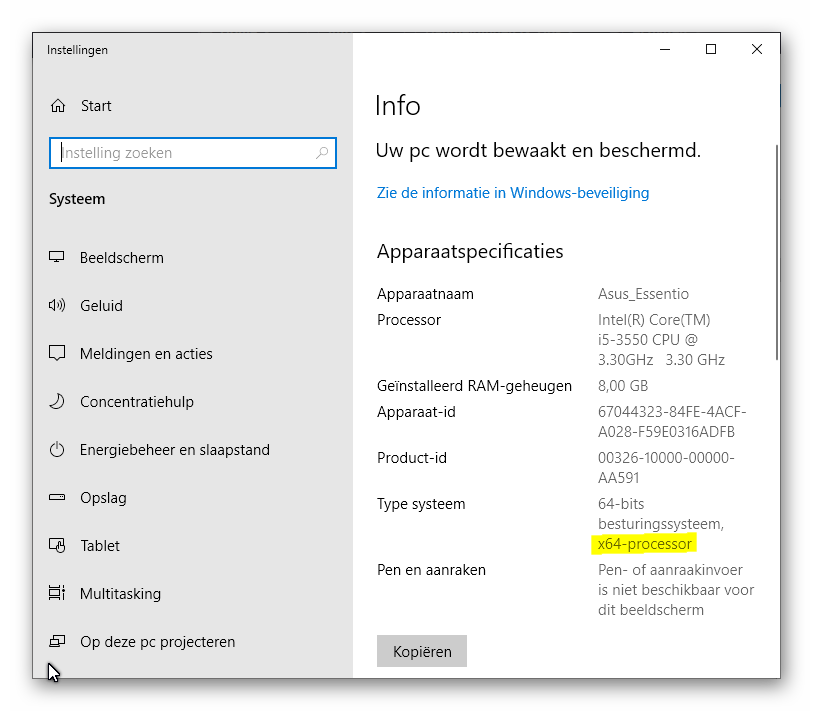Open Zie de informatie in Windows-beveiliging link
The width and height of the screenshot is (813, 711).
tap(513, 193)
